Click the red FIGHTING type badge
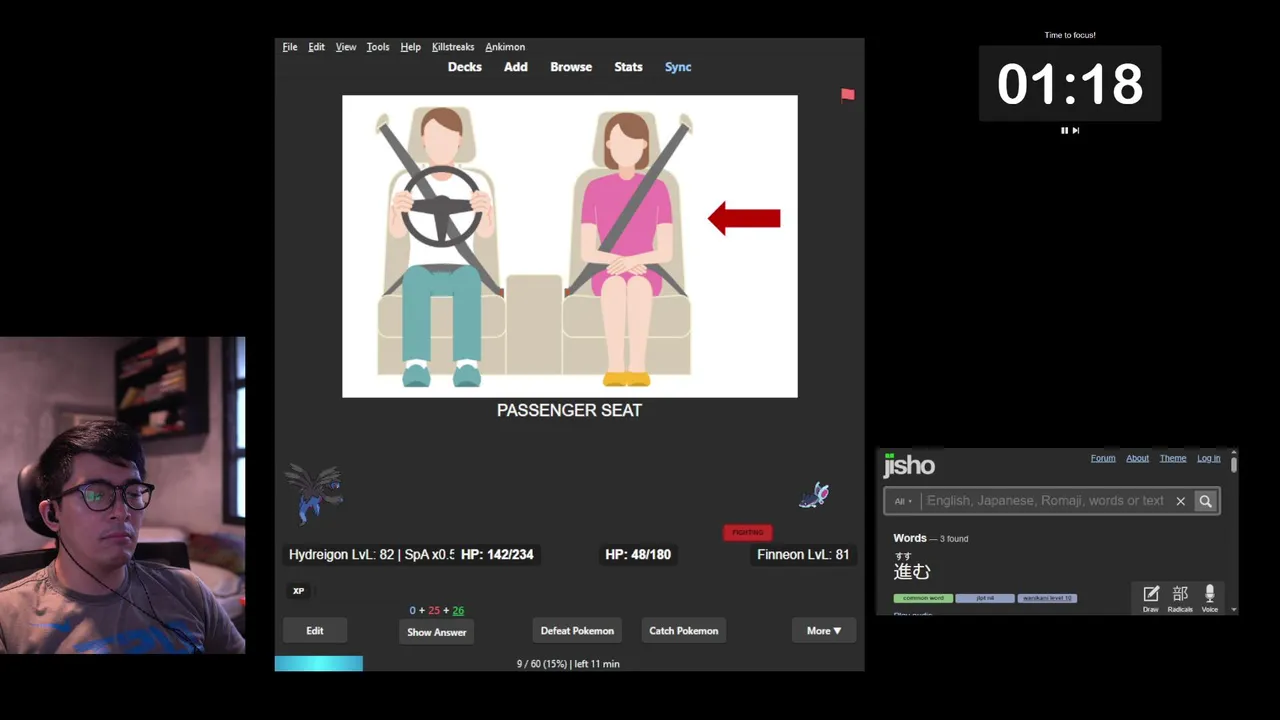The height and width of the screenshot is (720, 1280). (748, 532)
